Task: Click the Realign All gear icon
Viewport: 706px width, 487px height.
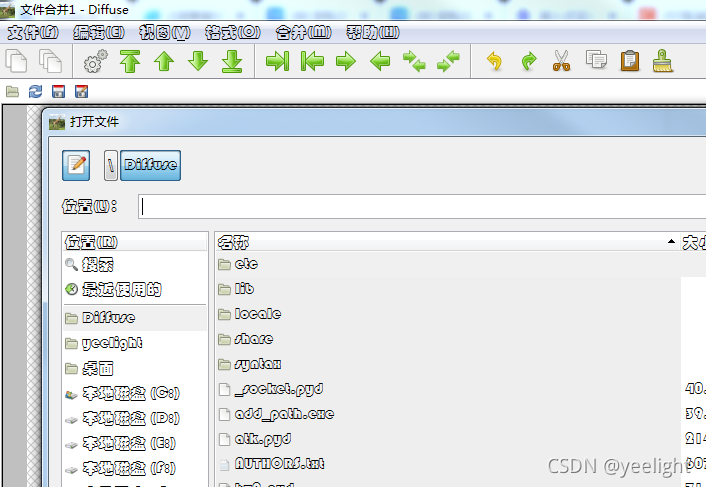Action: click(95, 61)
